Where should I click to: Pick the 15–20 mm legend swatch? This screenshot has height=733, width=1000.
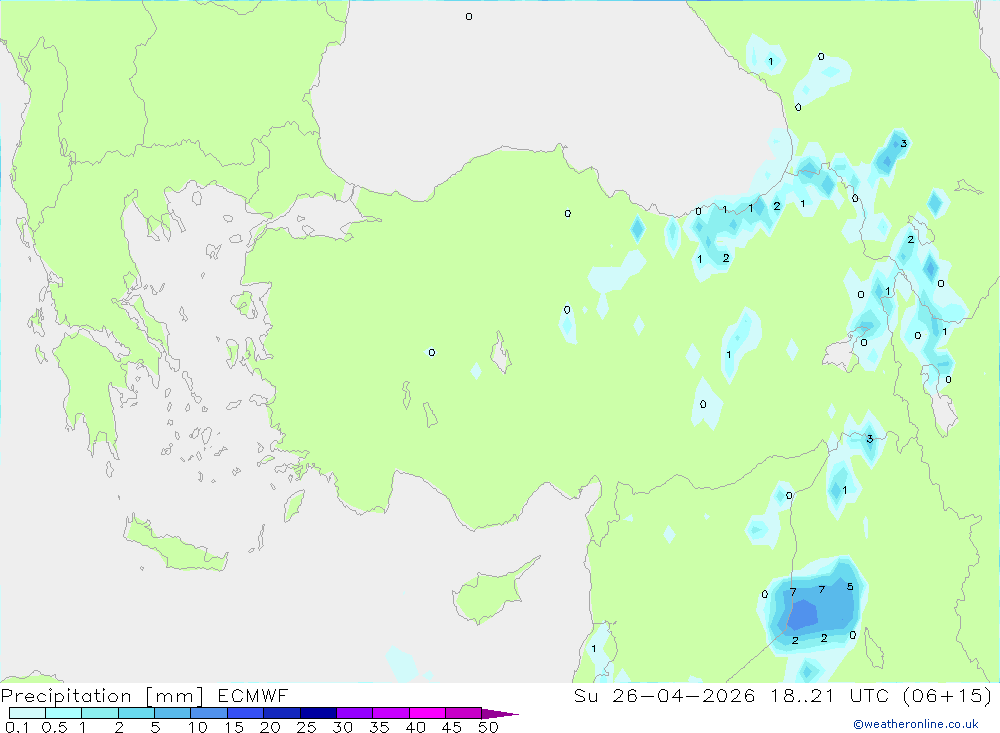point(245,713)
